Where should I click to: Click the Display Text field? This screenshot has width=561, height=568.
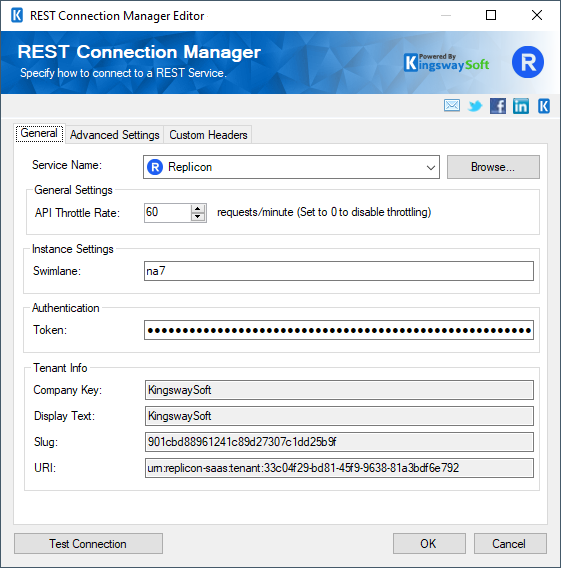[339, 416]
